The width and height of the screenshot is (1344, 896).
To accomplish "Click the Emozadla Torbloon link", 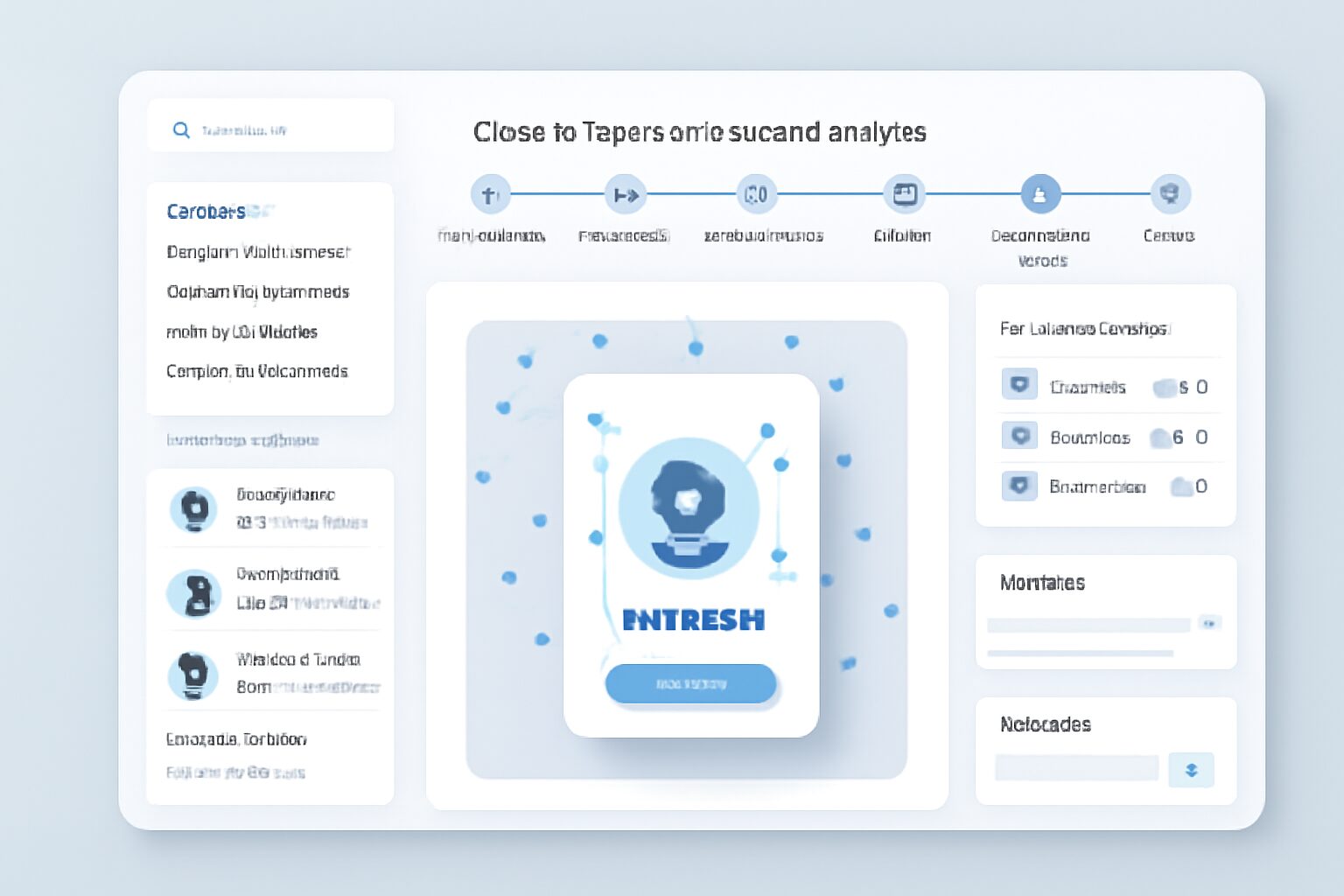I will point(236,739).
